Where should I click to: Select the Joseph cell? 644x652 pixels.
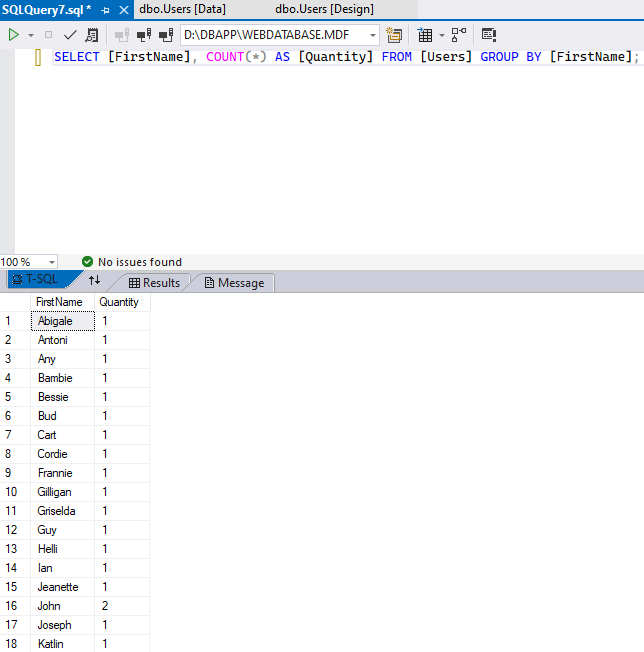(x=63, y=625)
